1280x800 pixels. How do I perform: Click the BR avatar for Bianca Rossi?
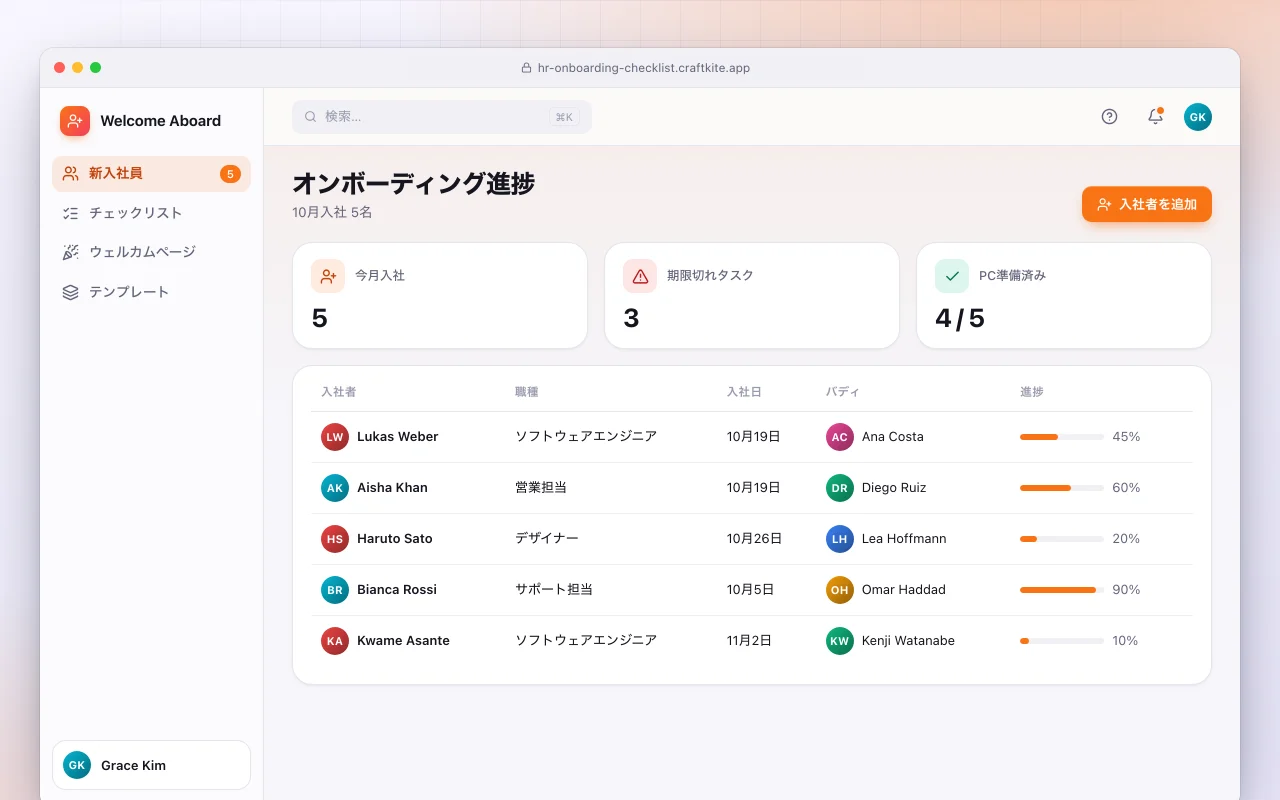(x=335, y=590)
